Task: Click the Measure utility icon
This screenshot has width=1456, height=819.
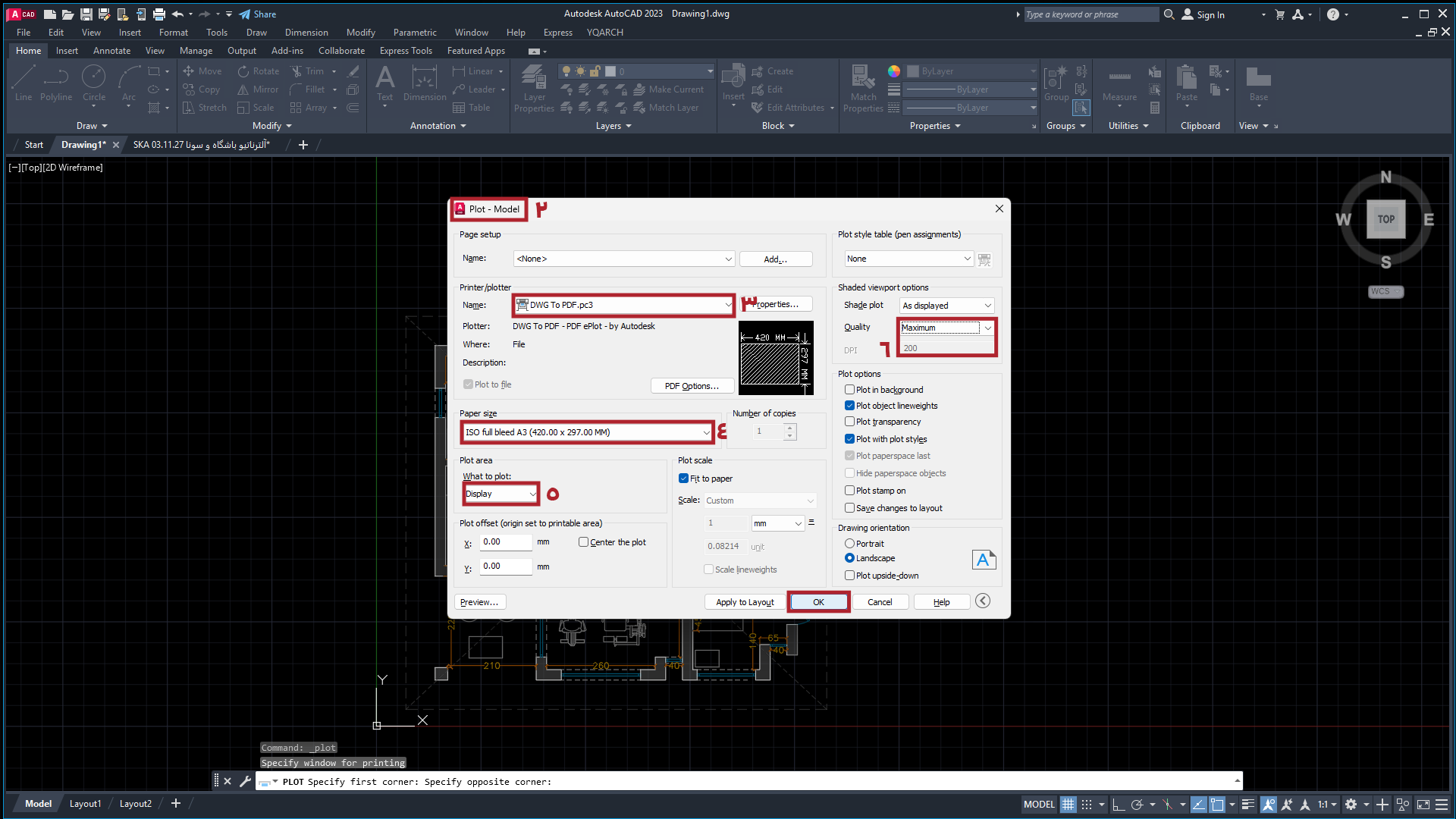Action: 1119,83
